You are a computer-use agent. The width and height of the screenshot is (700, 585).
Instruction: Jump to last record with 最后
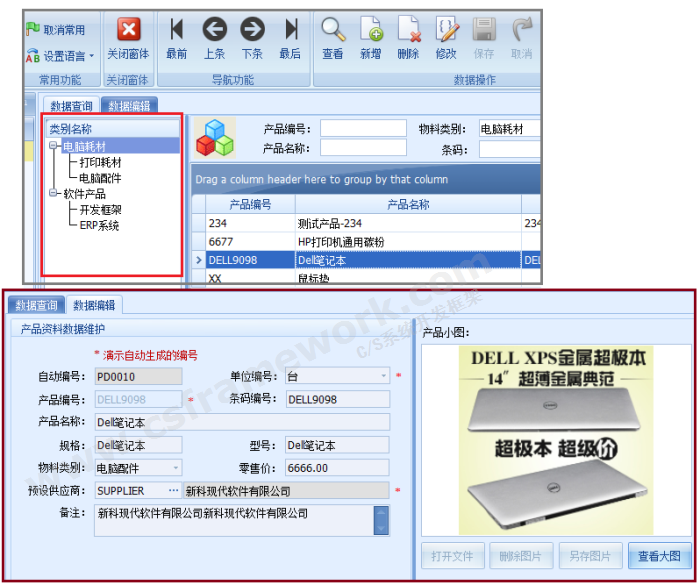[x=290, y=30]
